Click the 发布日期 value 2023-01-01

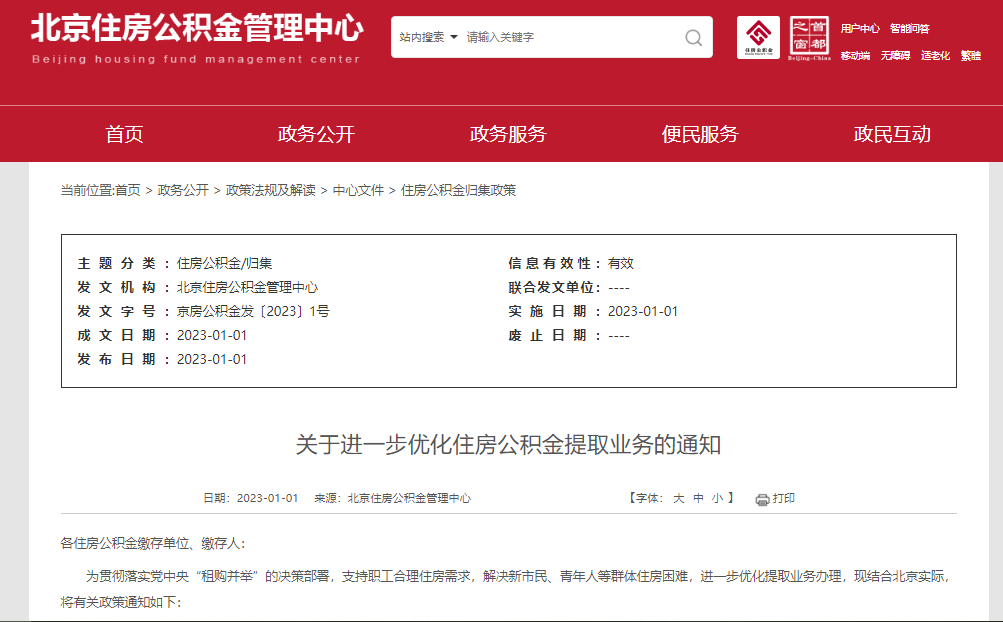click(212, 360)
